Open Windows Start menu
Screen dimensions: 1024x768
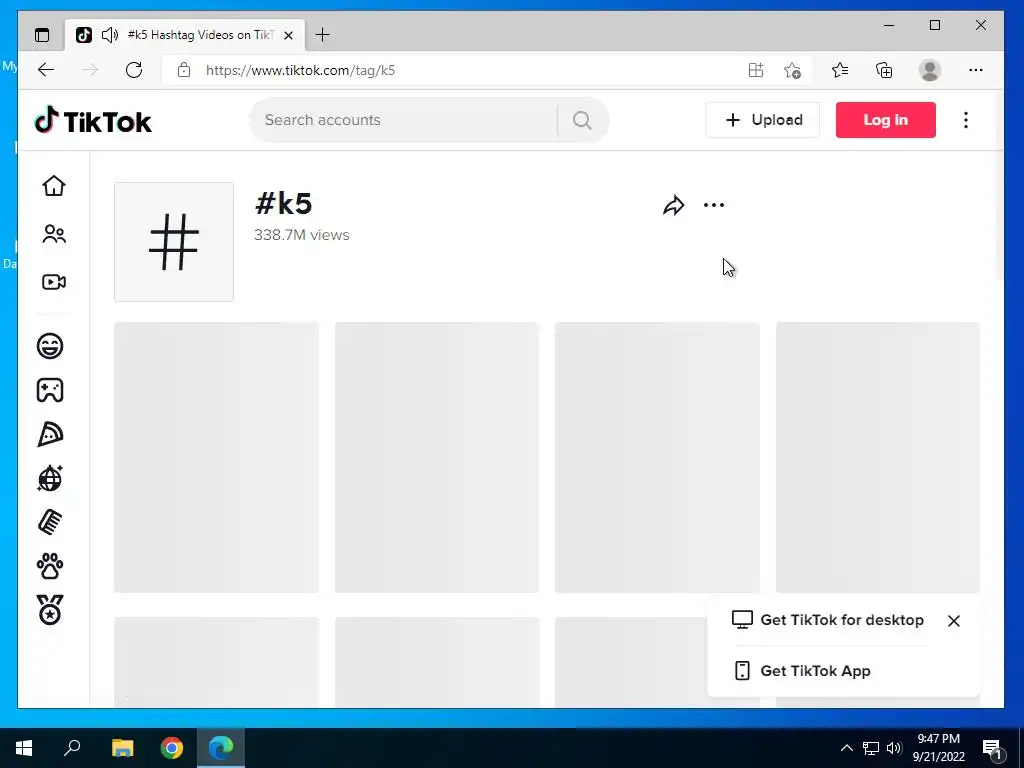coord(24,748)
